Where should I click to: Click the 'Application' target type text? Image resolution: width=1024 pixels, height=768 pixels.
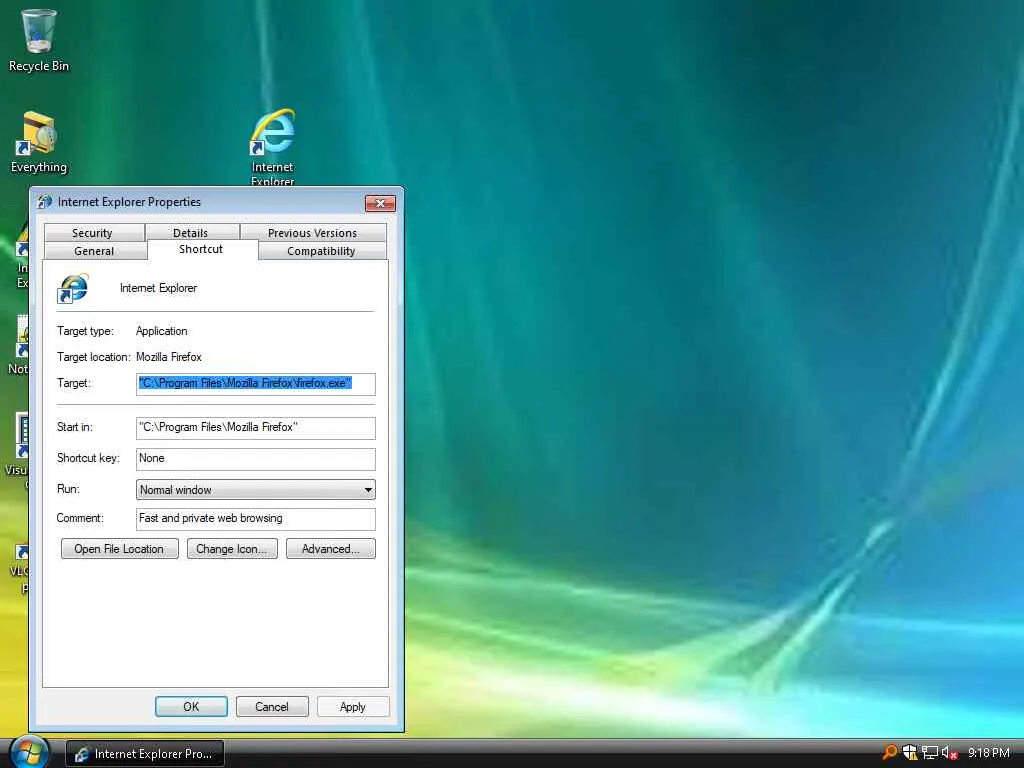click(161, 331)
